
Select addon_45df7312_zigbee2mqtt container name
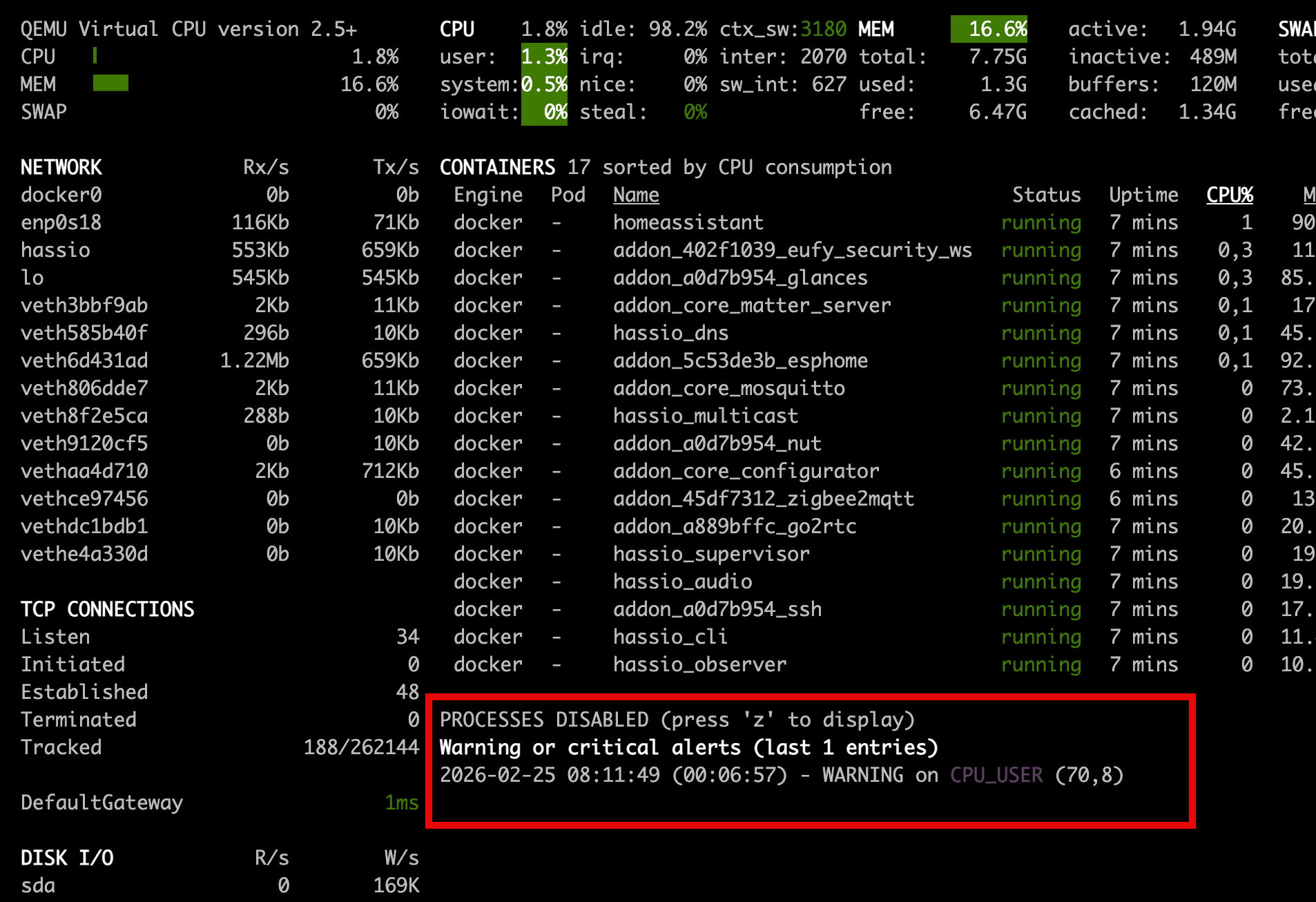coord(763,499)
